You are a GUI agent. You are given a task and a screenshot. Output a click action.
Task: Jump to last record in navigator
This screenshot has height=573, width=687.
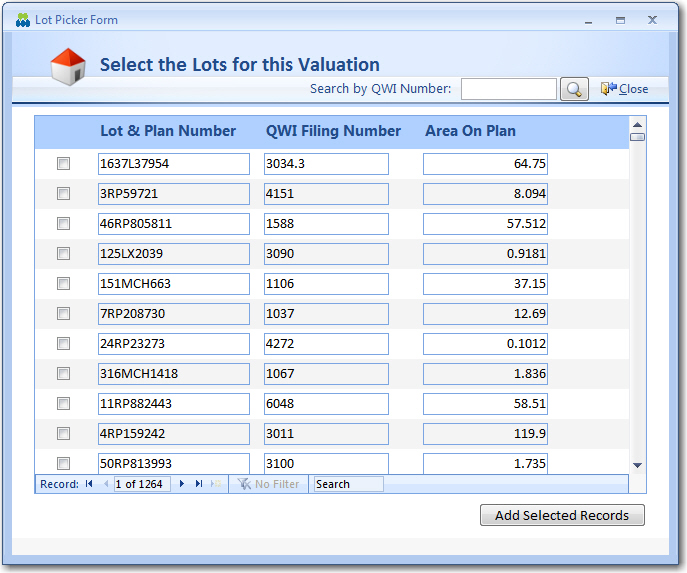click(199, 484)
